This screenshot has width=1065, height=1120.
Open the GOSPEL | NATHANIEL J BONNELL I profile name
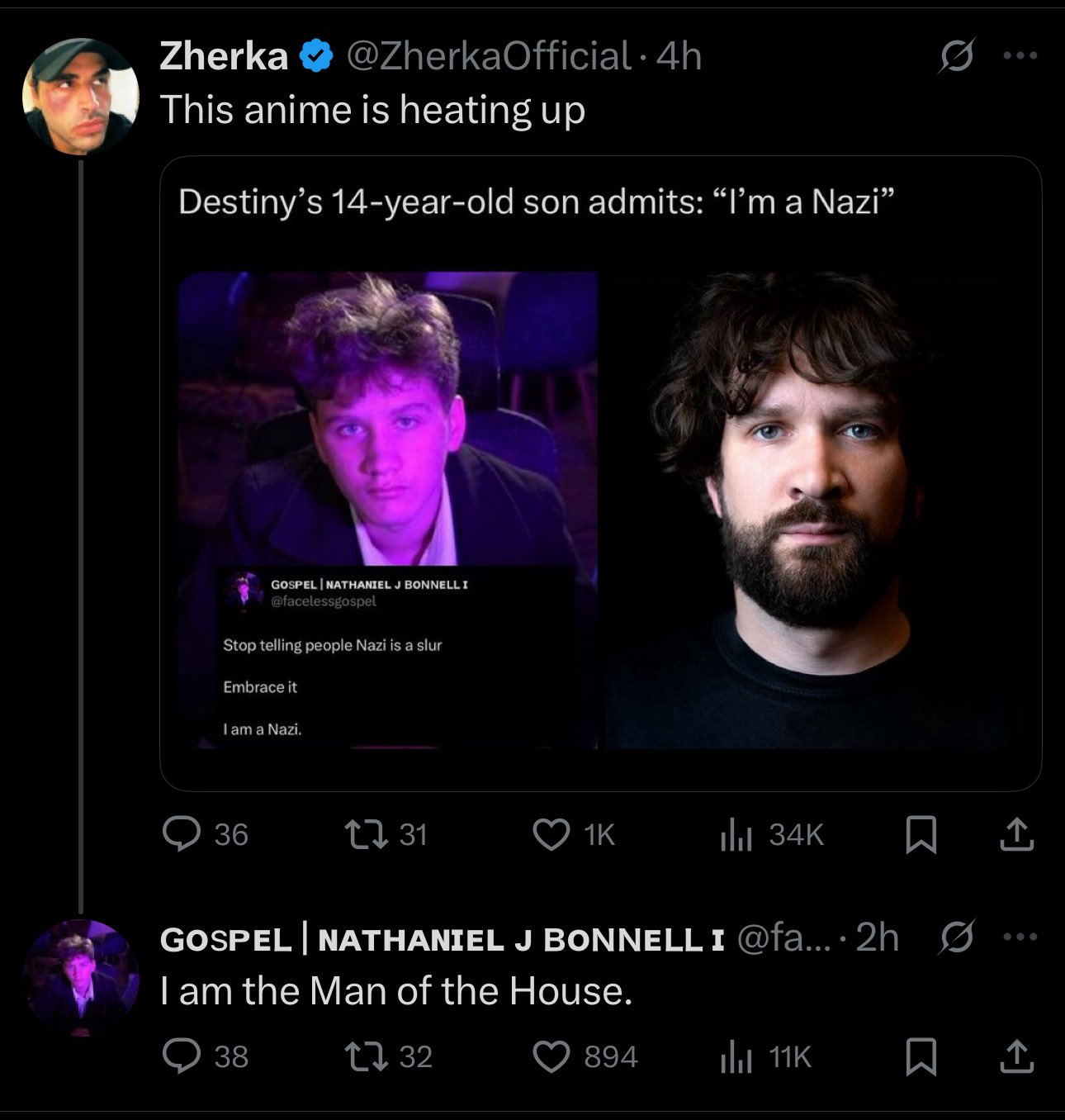coord(443,939)
